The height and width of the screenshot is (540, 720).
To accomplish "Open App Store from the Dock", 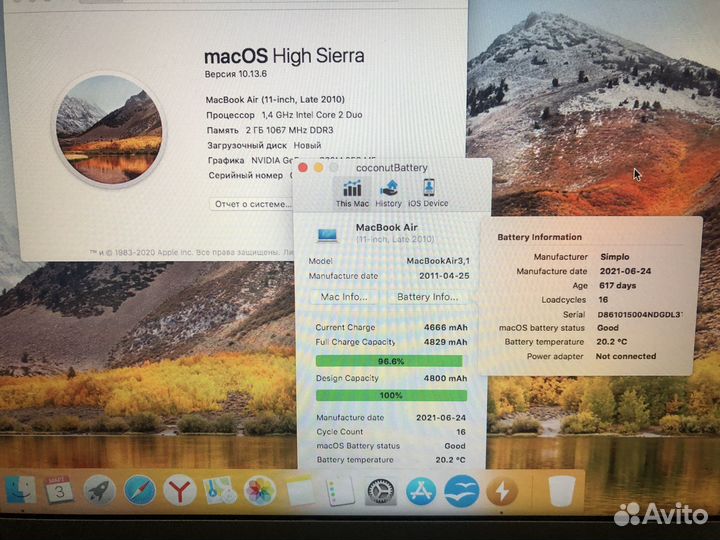I will [x=421, y=491].
